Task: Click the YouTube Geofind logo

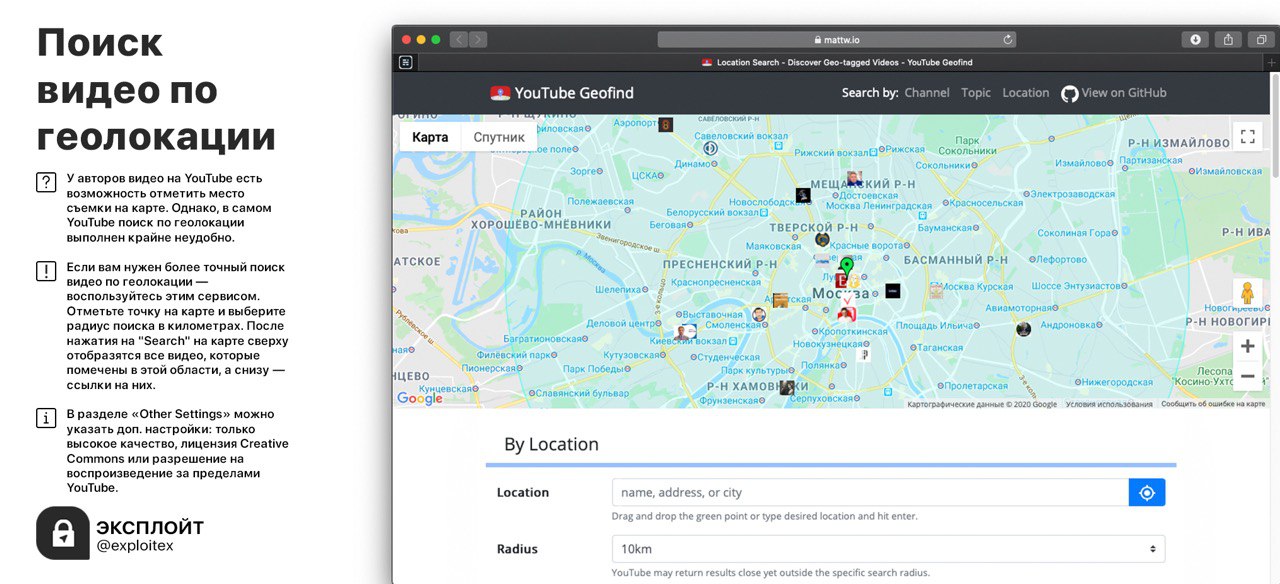Action: pyautogui.click(x=499, y=93)
